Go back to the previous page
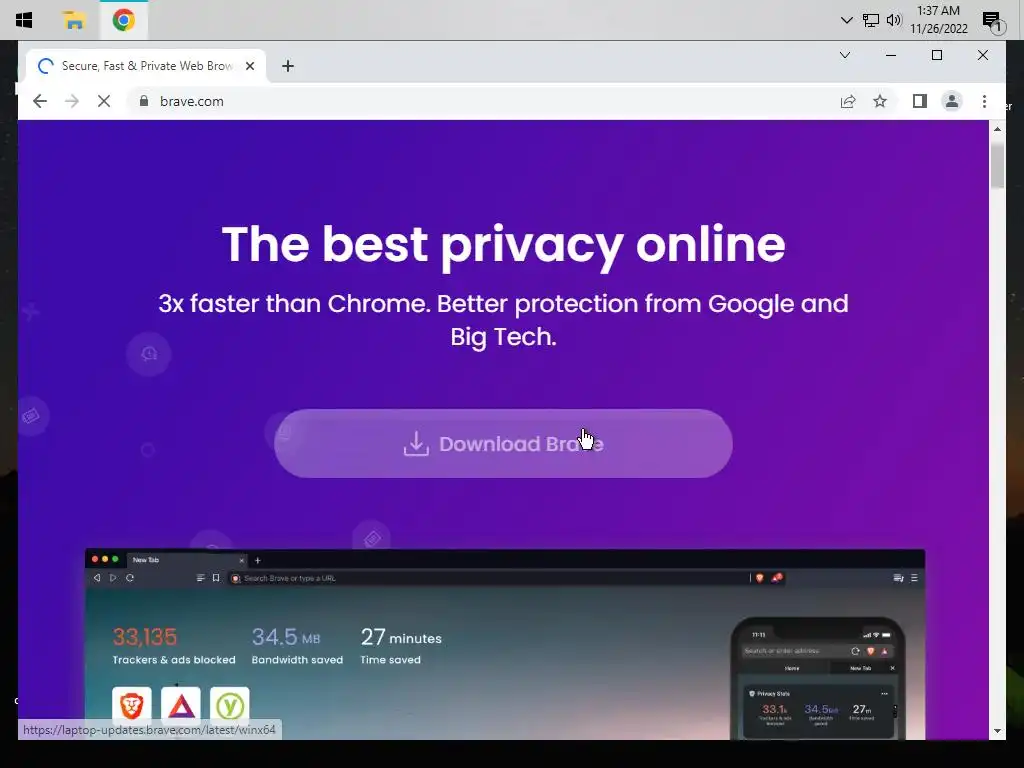Viewport: 1024px width, 768px height. (40, 101)
